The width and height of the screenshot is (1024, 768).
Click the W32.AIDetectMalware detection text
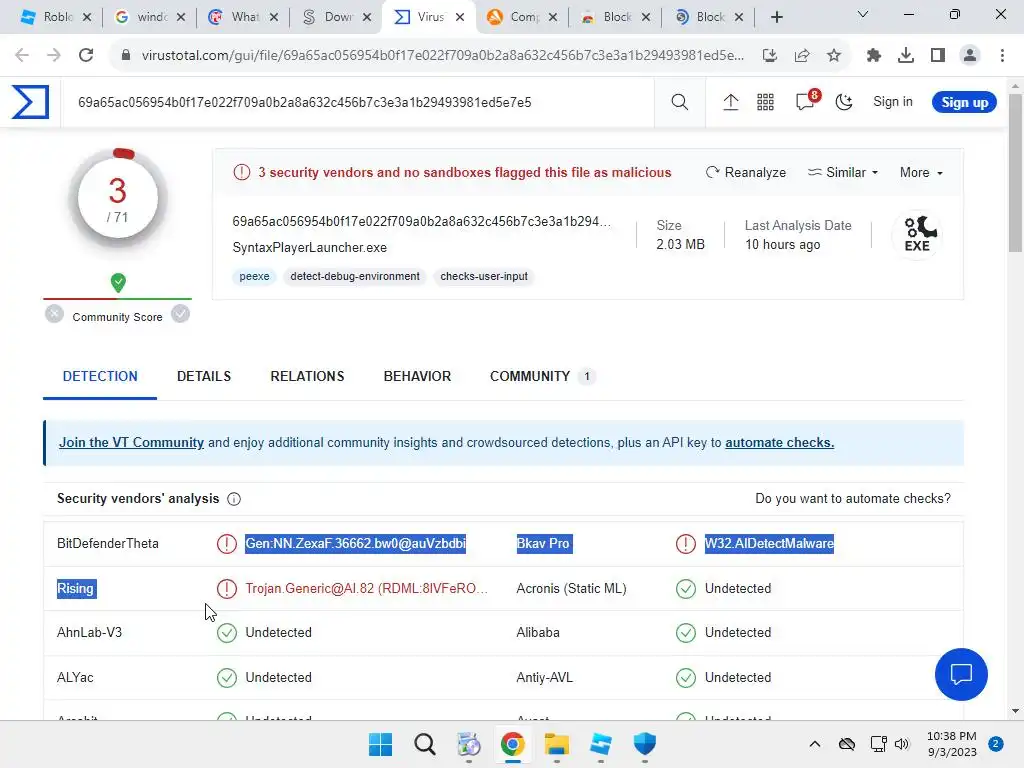click(769, 543)
